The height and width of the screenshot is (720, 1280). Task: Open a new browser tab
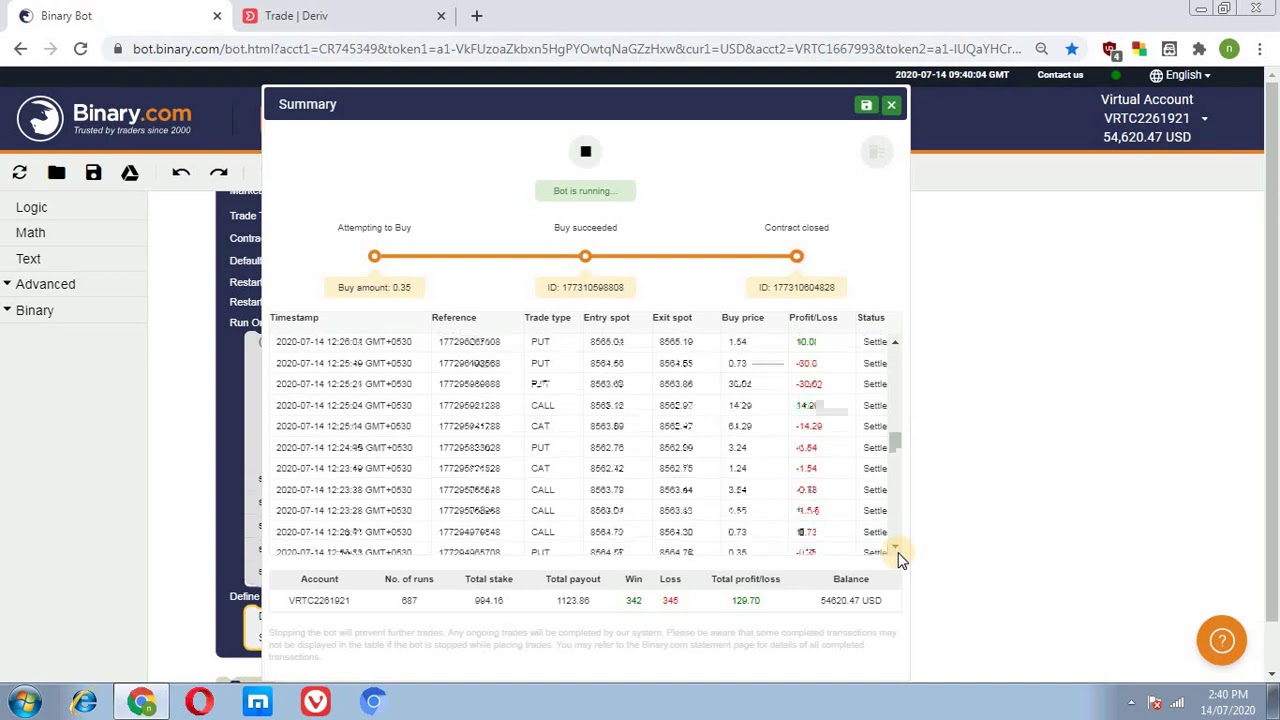[x=477, y=16]
